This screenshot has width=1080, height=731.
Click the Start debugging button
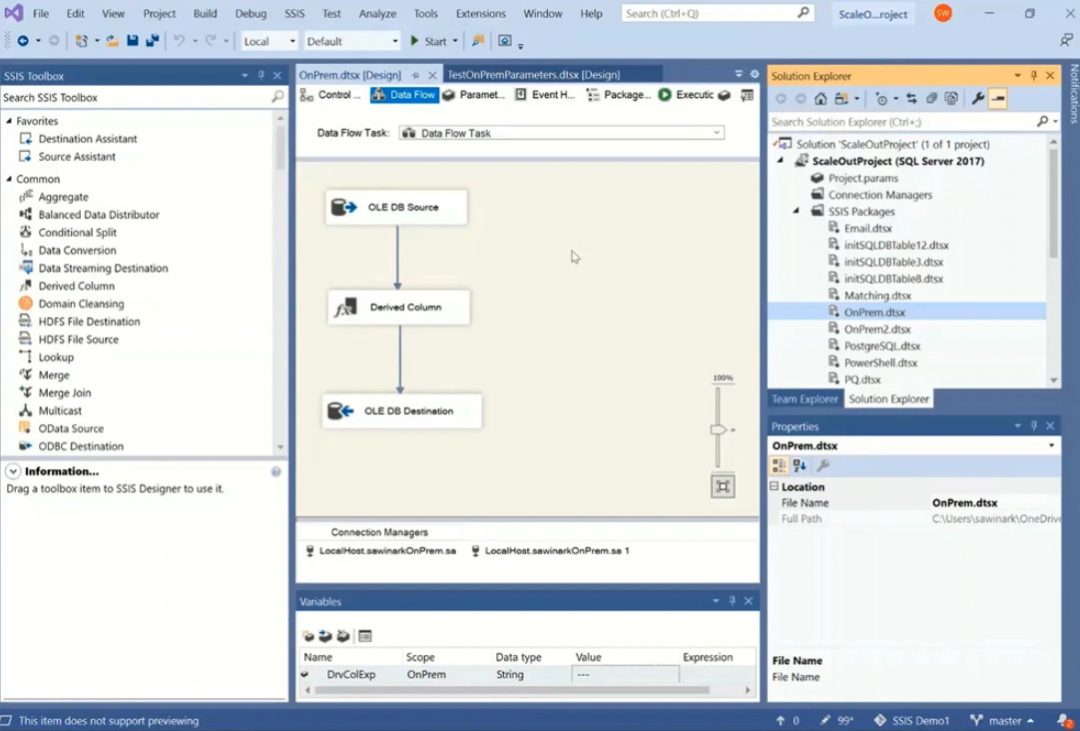(x=427, y=41)
